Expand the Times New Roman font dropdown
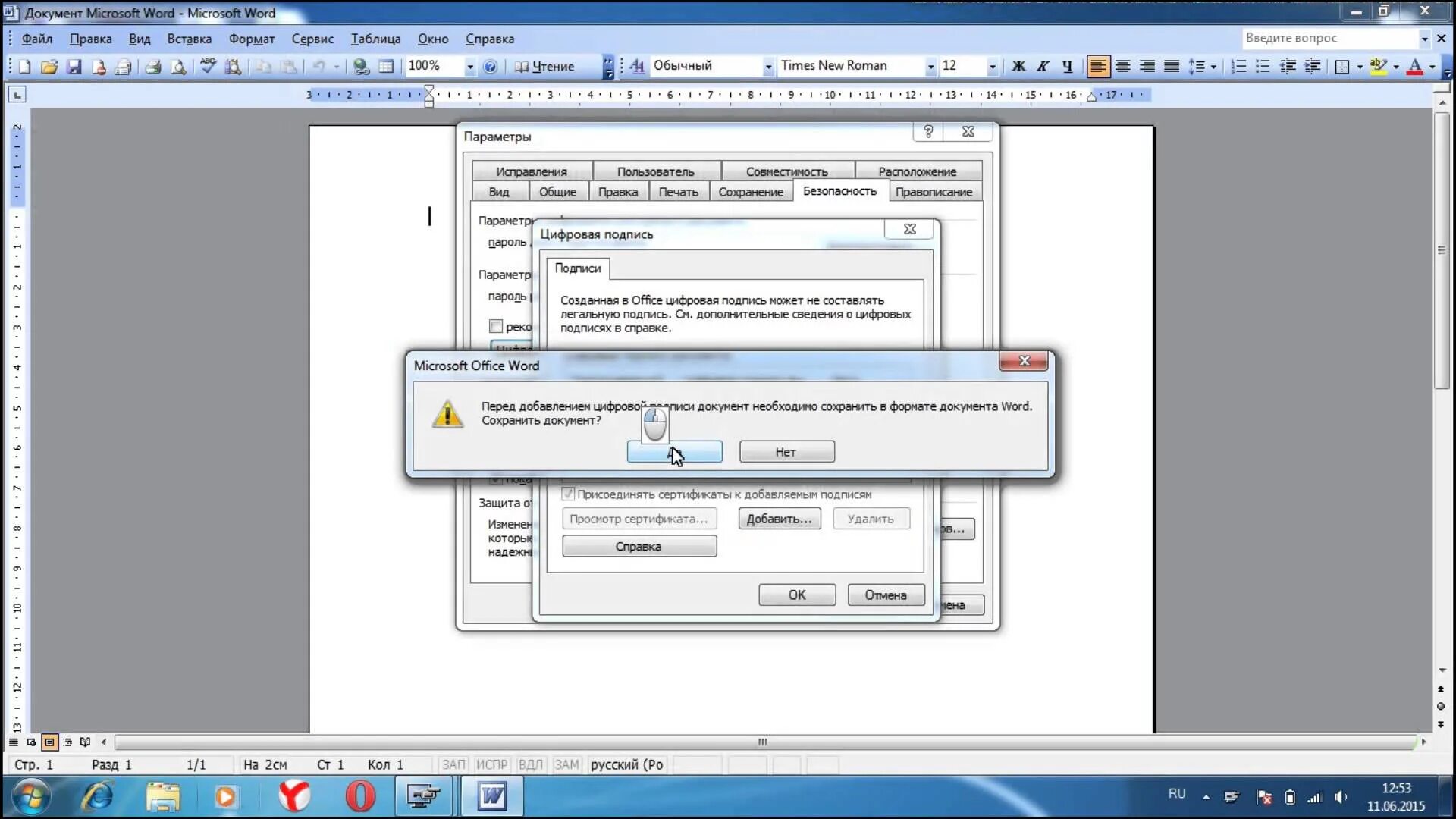Screen dimensions: 1456x819 pyautogui.click(x=930, y=67)
